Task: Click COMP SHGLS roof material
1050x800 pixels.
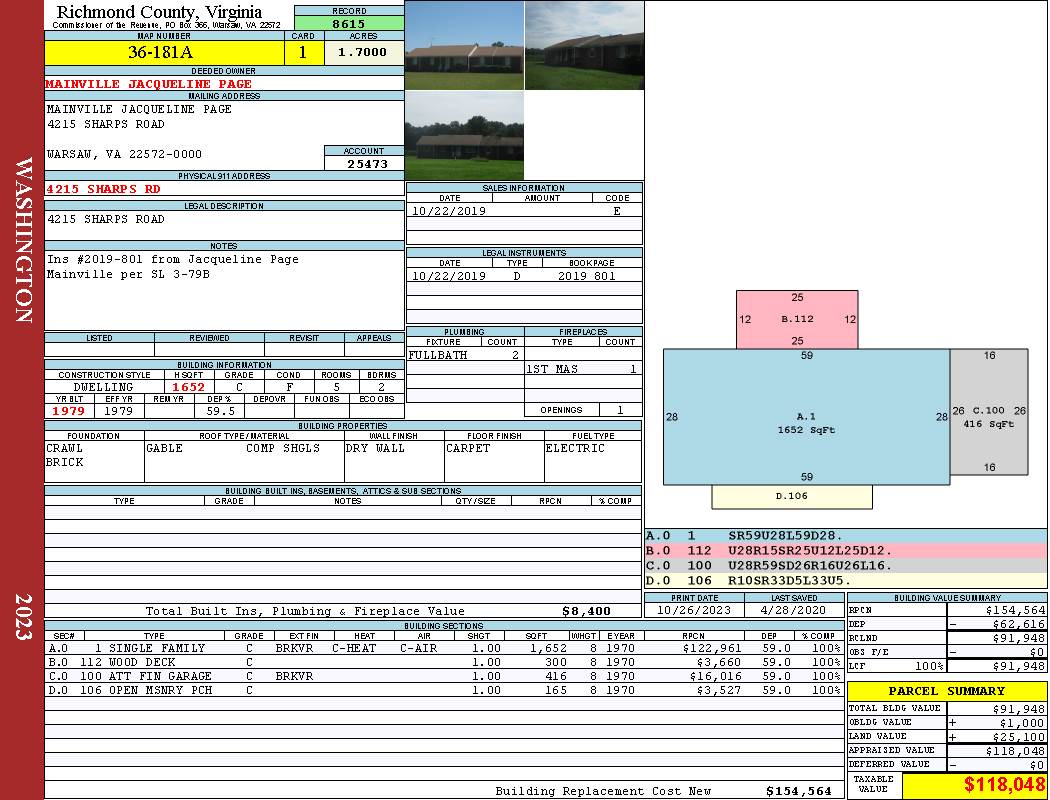Action: click(x=283, y=448)
